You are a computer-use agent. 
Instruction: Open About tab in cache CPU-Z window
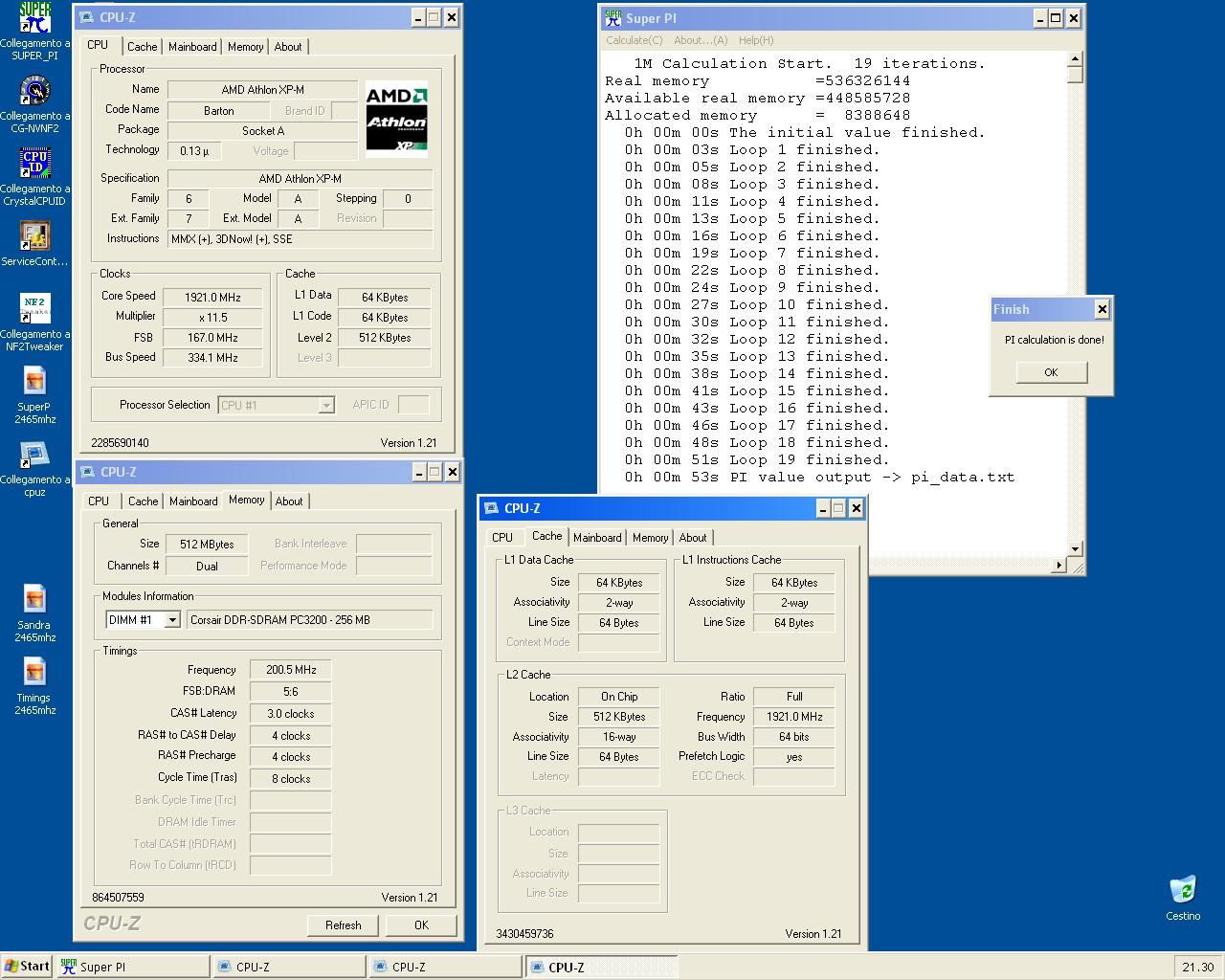pos(693,538)
